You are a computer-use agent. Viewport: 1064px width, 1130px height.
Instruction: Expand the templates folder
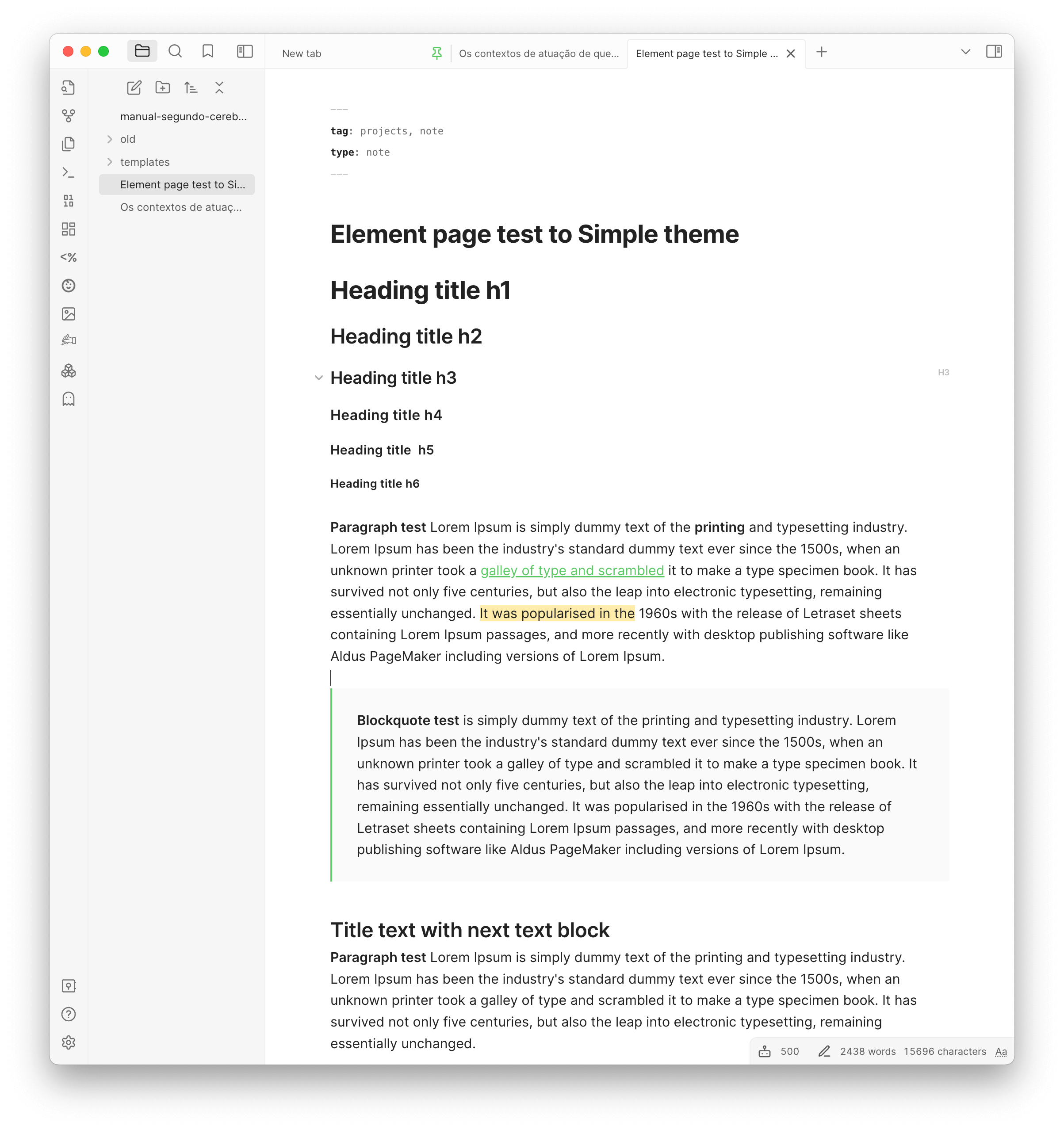click(110, 162)
